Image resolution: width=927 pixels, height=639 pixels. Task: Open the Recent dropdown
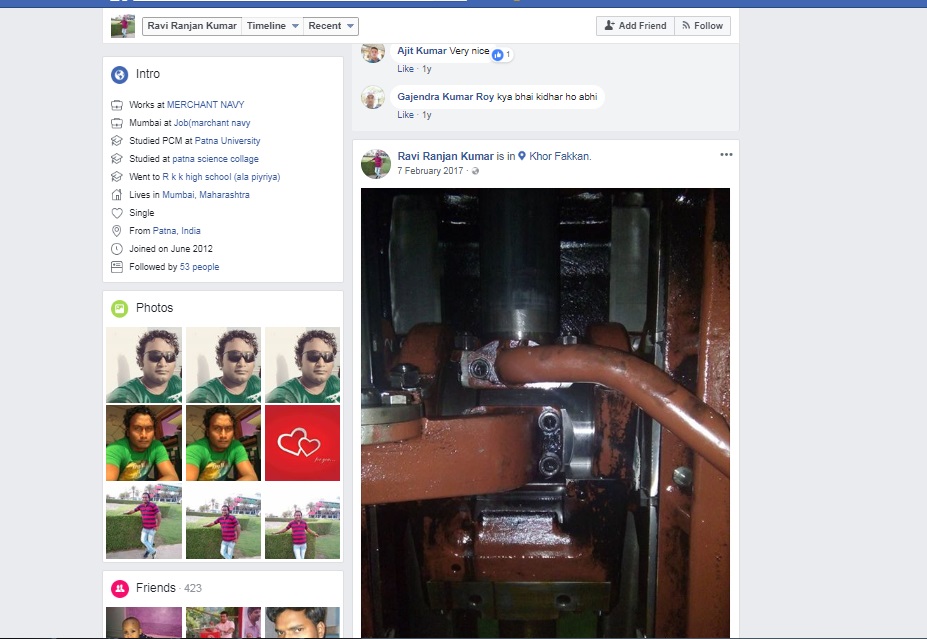(x=331, y=26)
